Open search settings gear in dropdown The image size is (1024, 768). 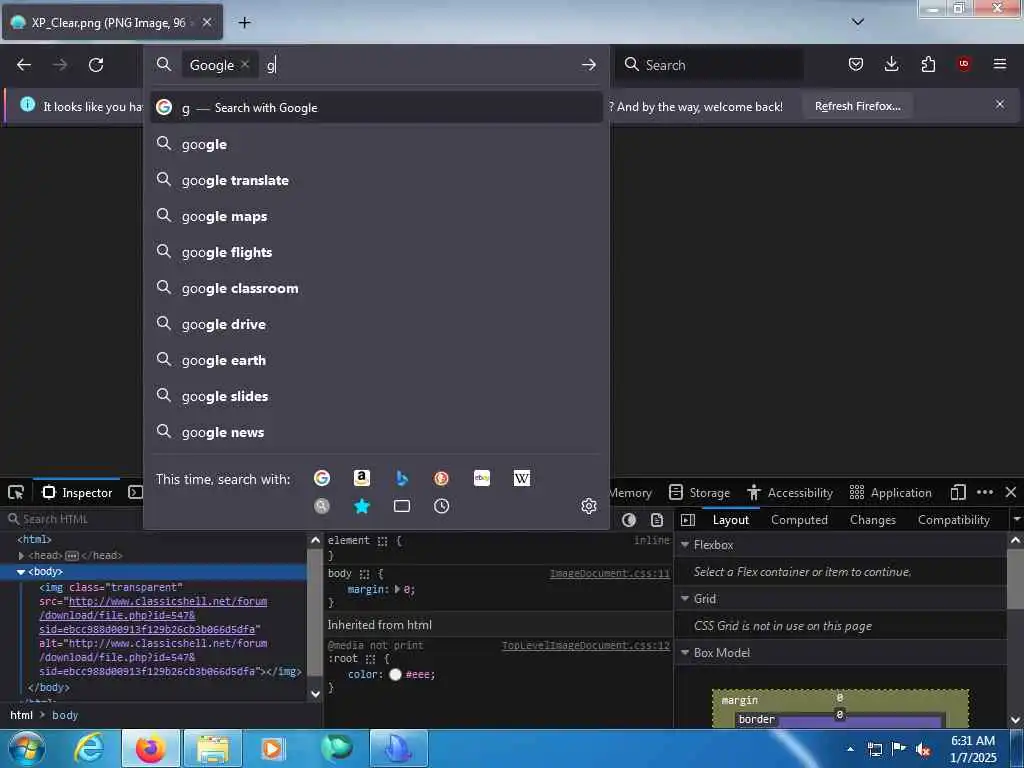pos(589,506)
